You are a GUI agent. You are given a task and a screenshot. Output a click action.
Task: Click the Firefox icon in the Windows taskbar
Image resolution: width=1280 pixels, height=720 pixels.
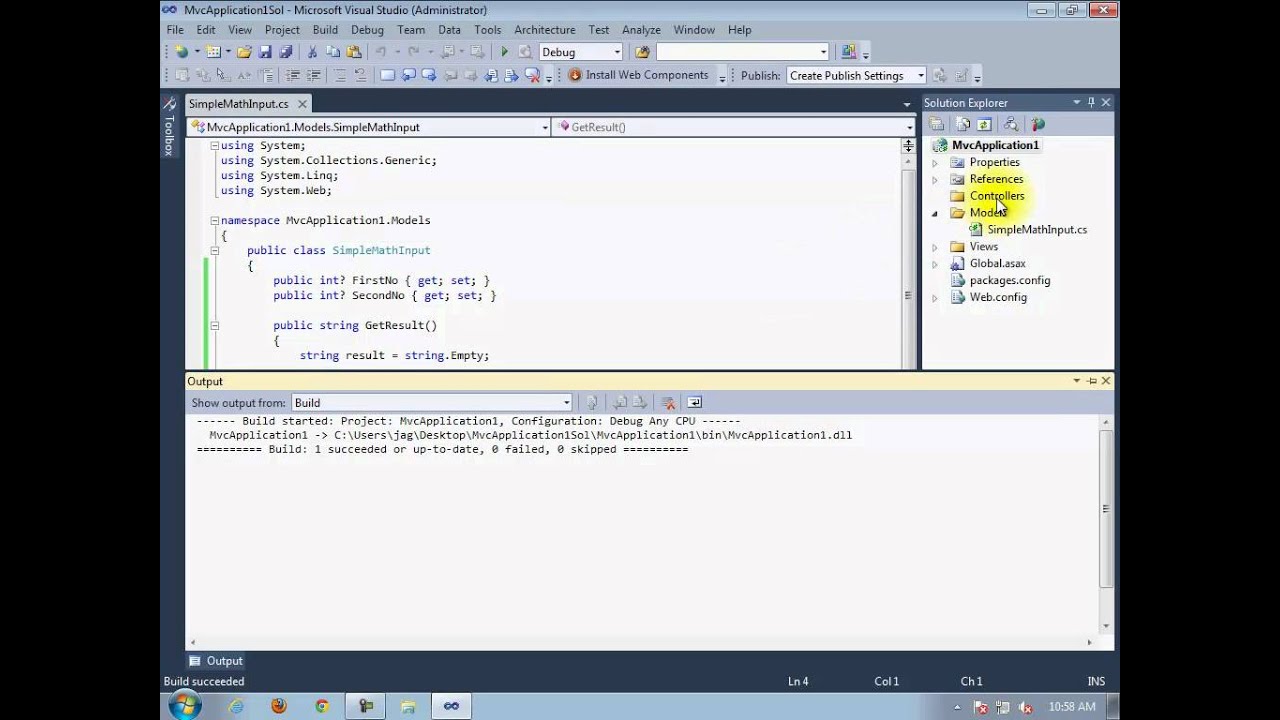tap(279, 706)
